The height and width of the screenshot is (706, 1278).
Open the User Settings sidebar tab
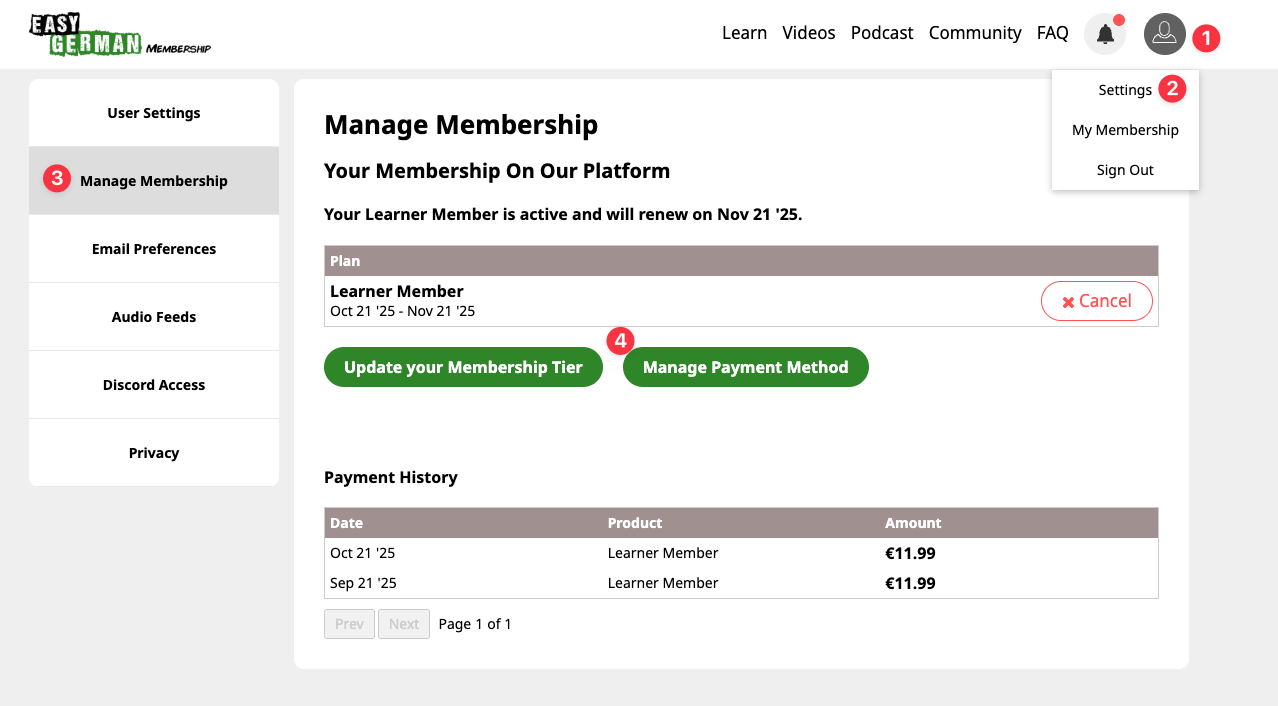coord(154,113)
